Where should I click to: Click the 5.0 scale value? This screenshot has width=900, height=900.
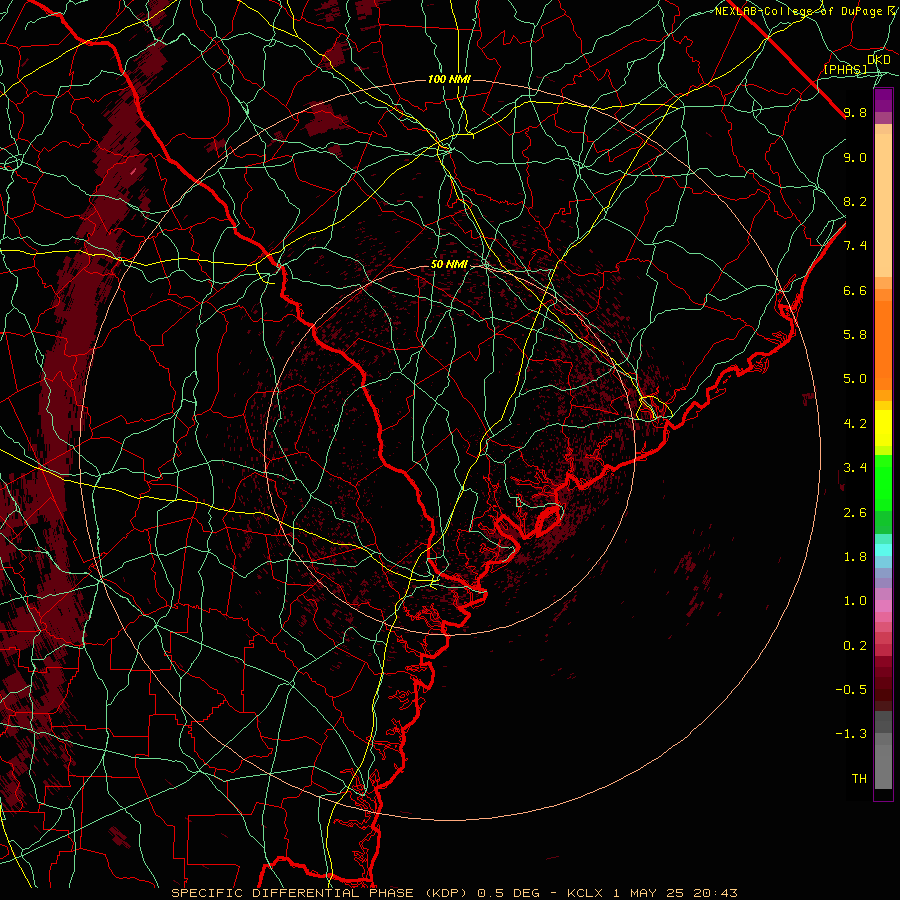click(855, 379)
